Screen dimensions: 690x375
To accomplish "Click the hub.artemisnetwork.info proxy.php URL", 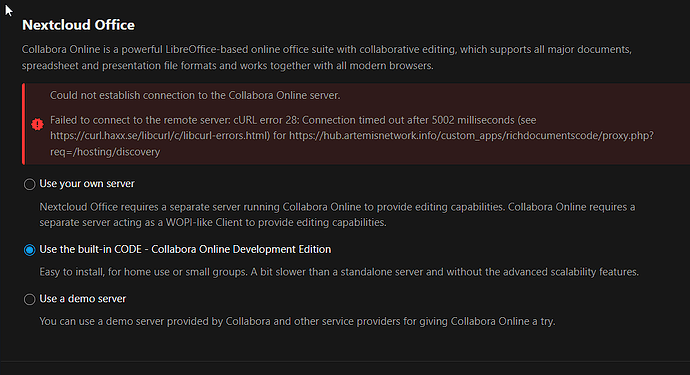I will (471, 136).
